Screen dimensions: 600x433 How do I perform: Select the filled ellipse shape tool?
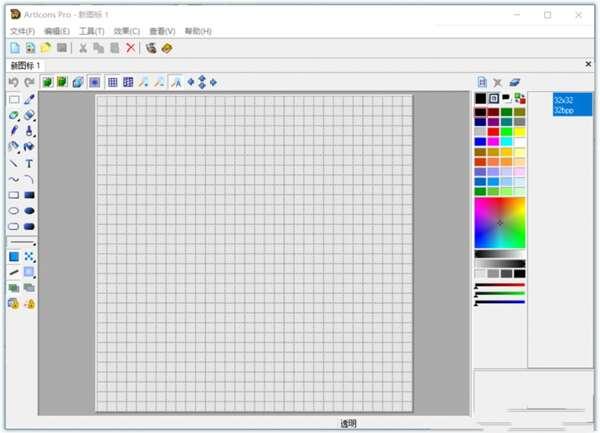click(29, 211)
